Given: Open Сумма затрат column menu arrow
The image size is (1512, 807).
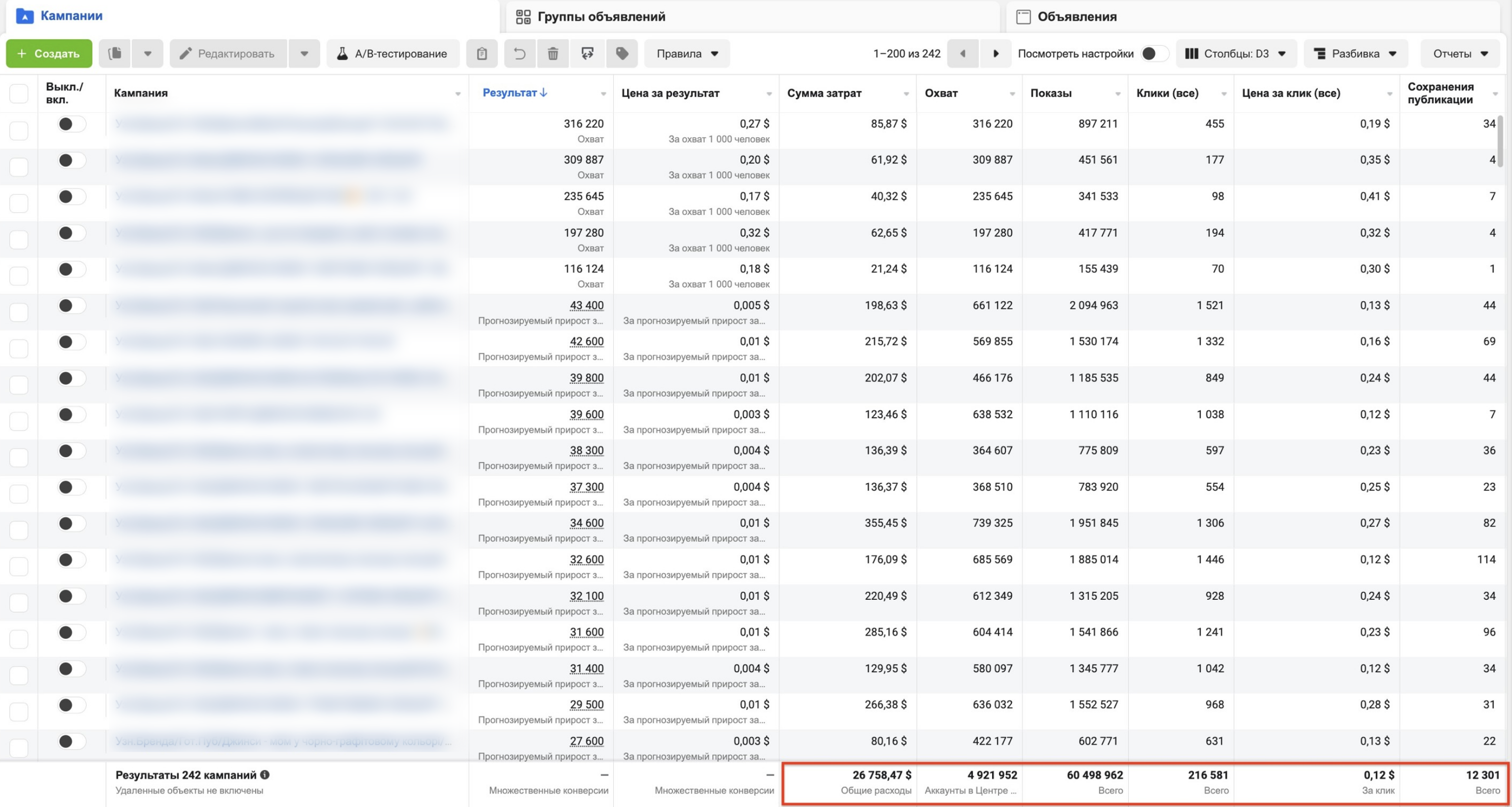Looking at the screenshot, I should 906,94.
